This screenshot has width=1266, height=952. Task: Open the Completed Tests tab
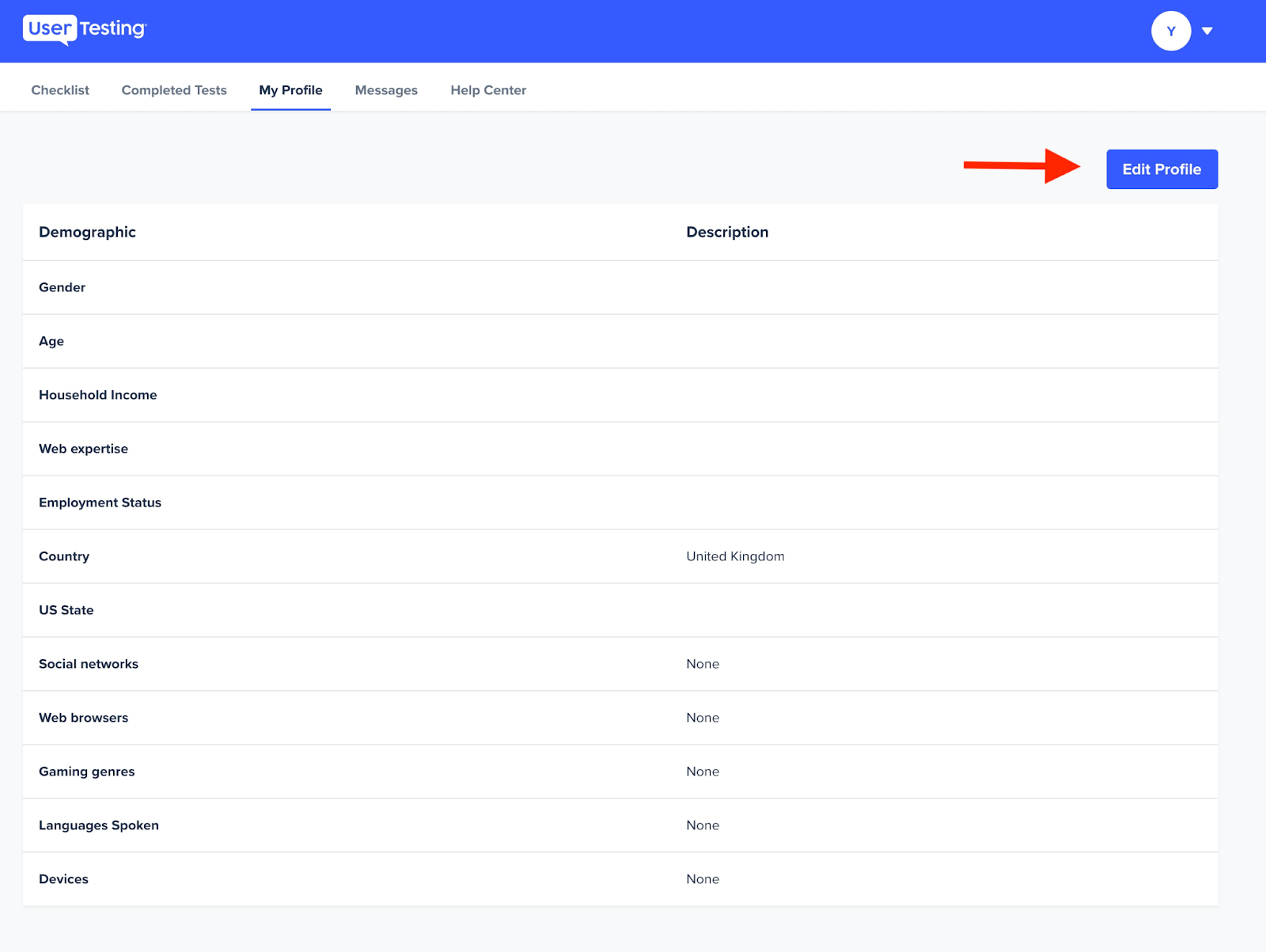174,90
